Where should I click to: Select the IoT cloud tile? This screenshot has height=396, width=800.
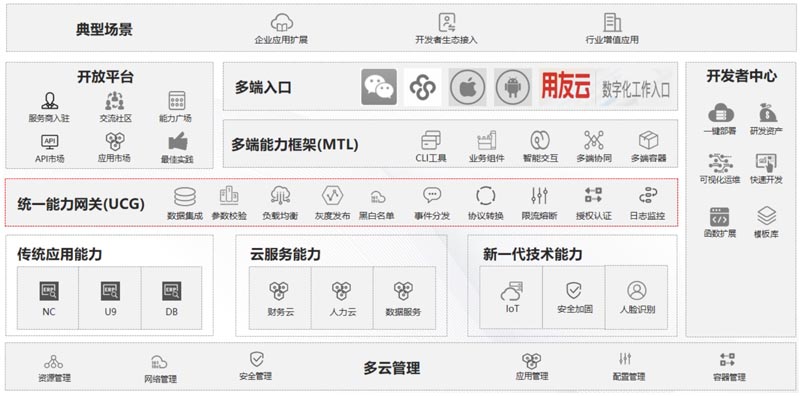(x=512, y=298)
